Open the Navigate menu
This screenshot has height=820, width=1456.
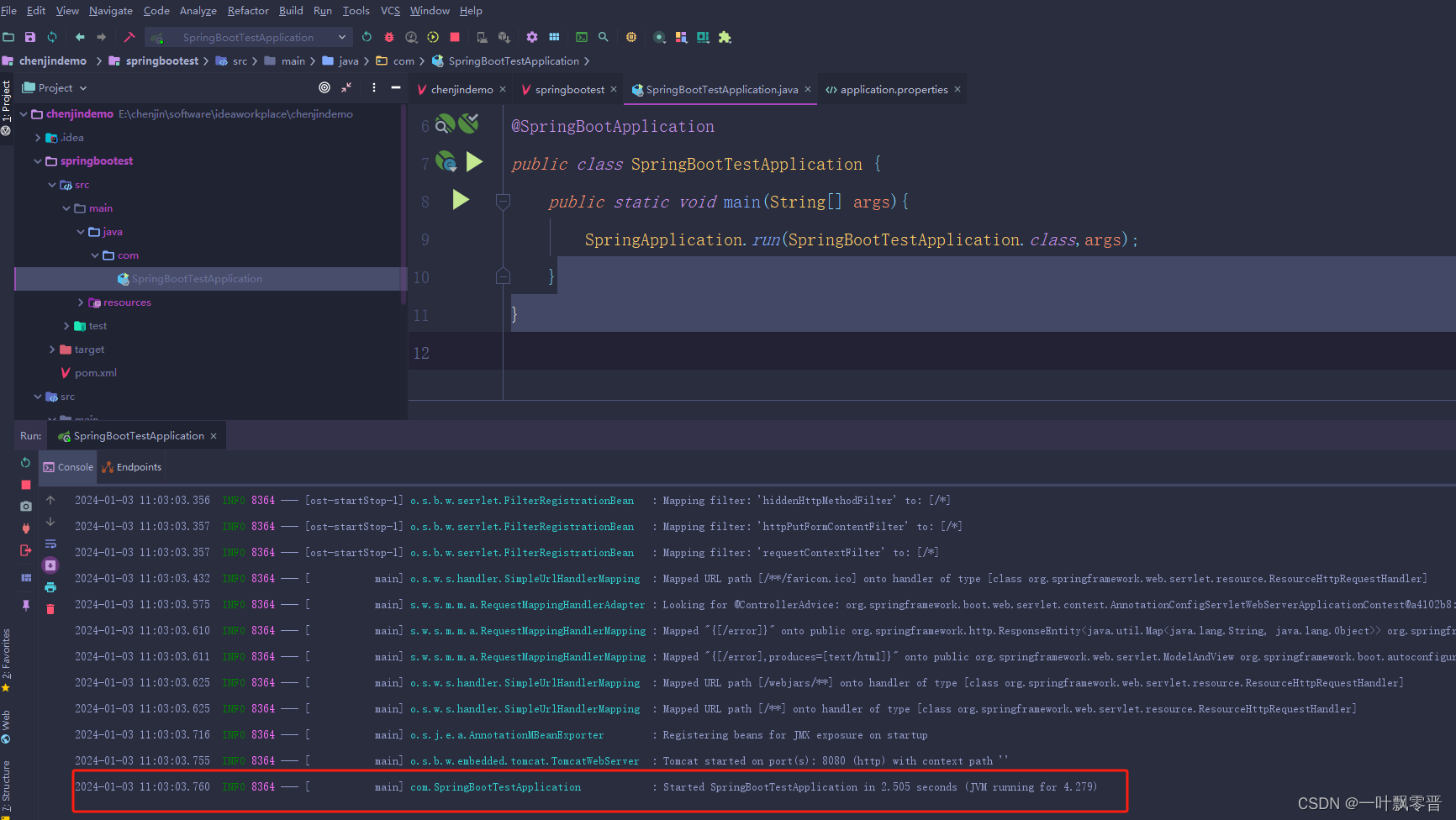[x=111, y=10]
